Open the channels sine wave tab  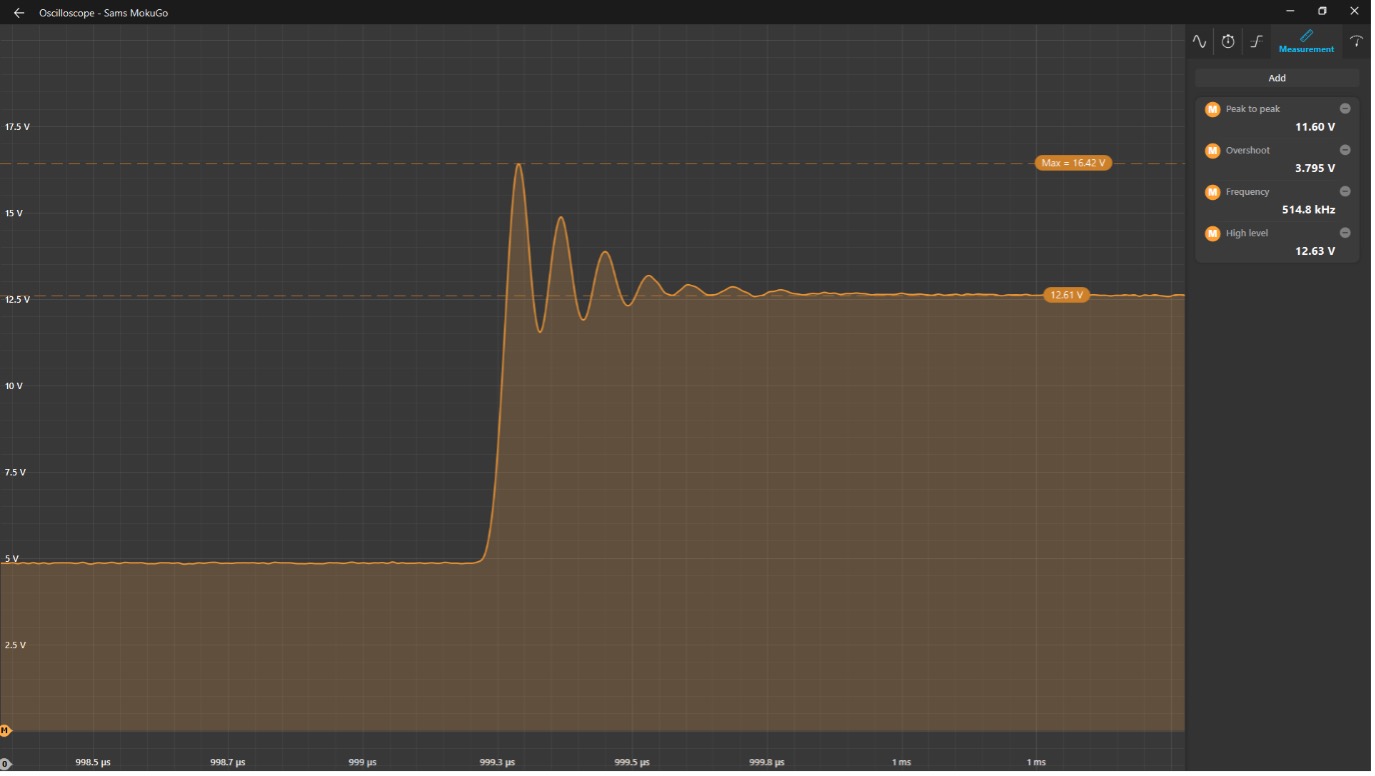(1199, 42)
